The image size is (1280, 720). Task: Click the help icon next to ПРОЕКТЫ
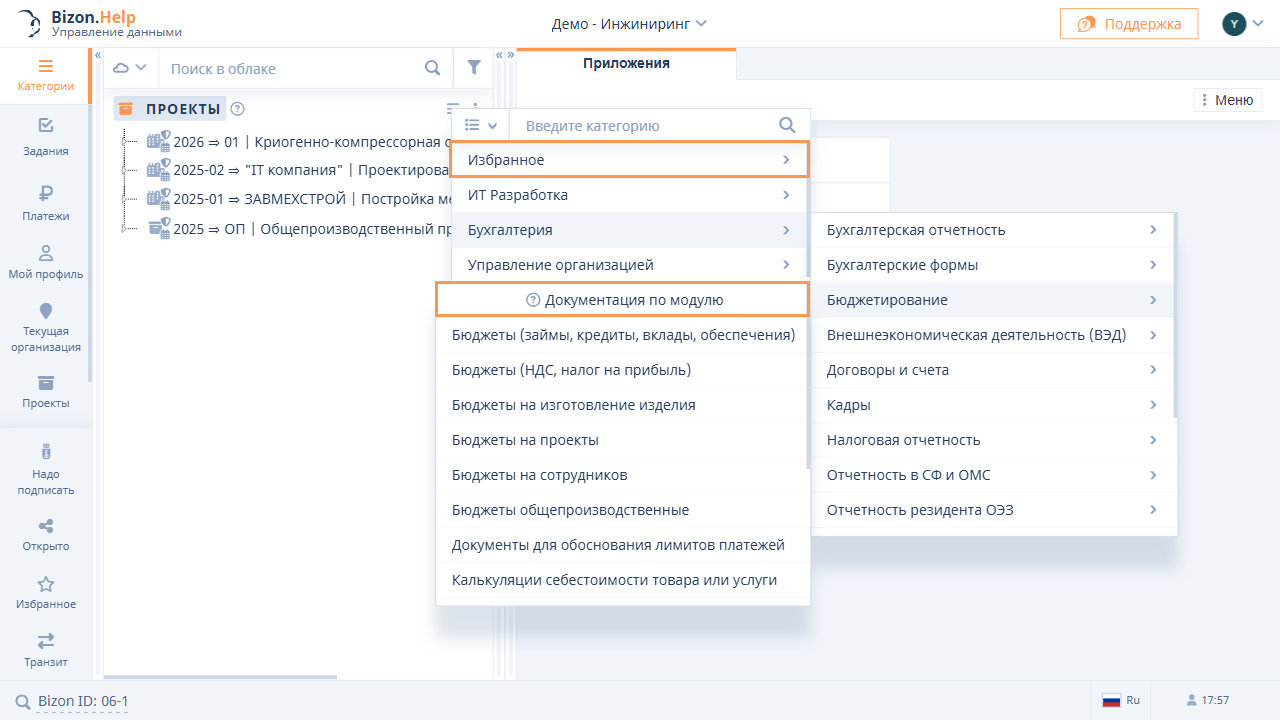[x=237, y=109]
